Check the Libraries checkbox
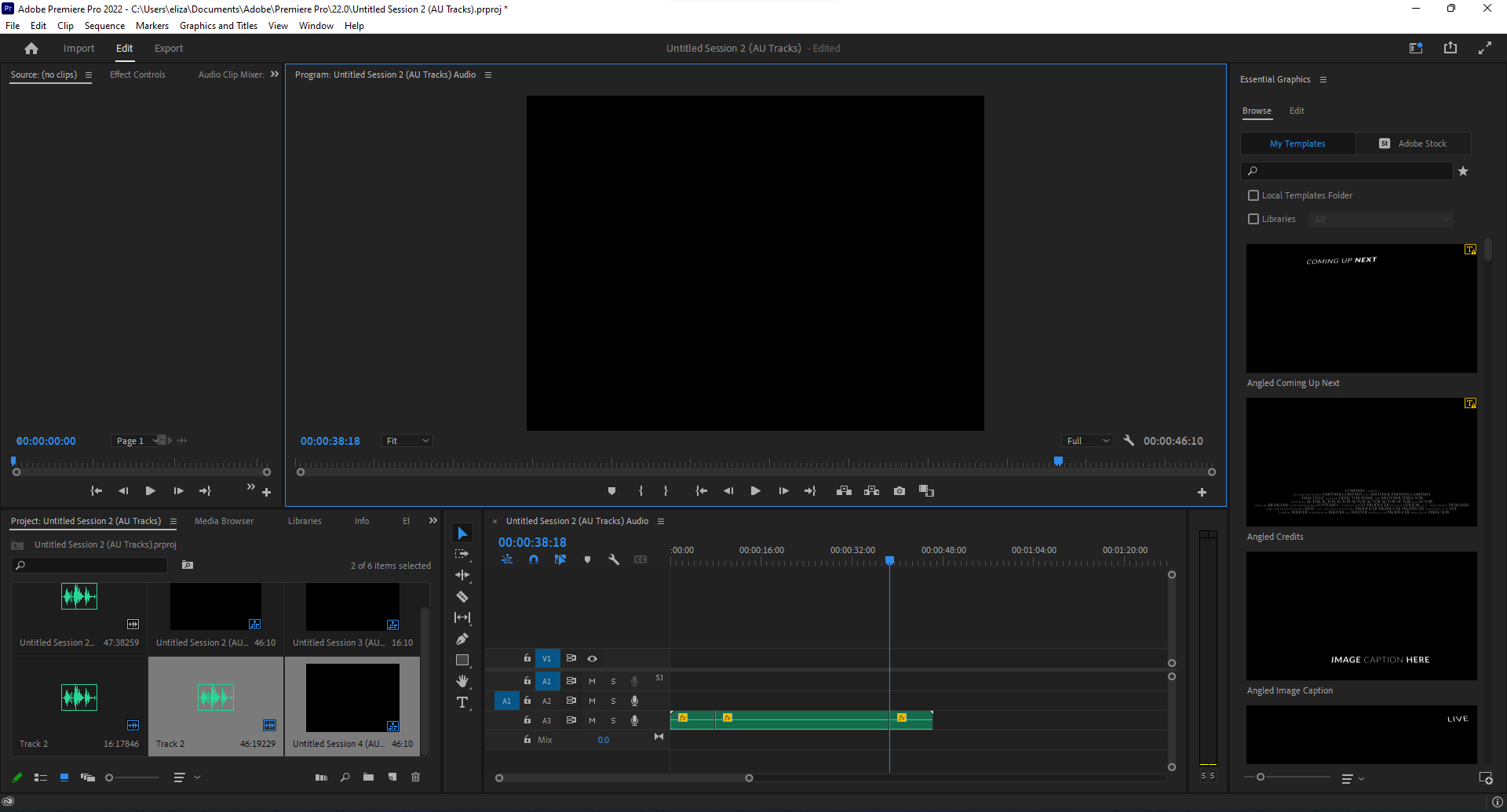This screenshot has width=1507, height=812. point(1253,219)
